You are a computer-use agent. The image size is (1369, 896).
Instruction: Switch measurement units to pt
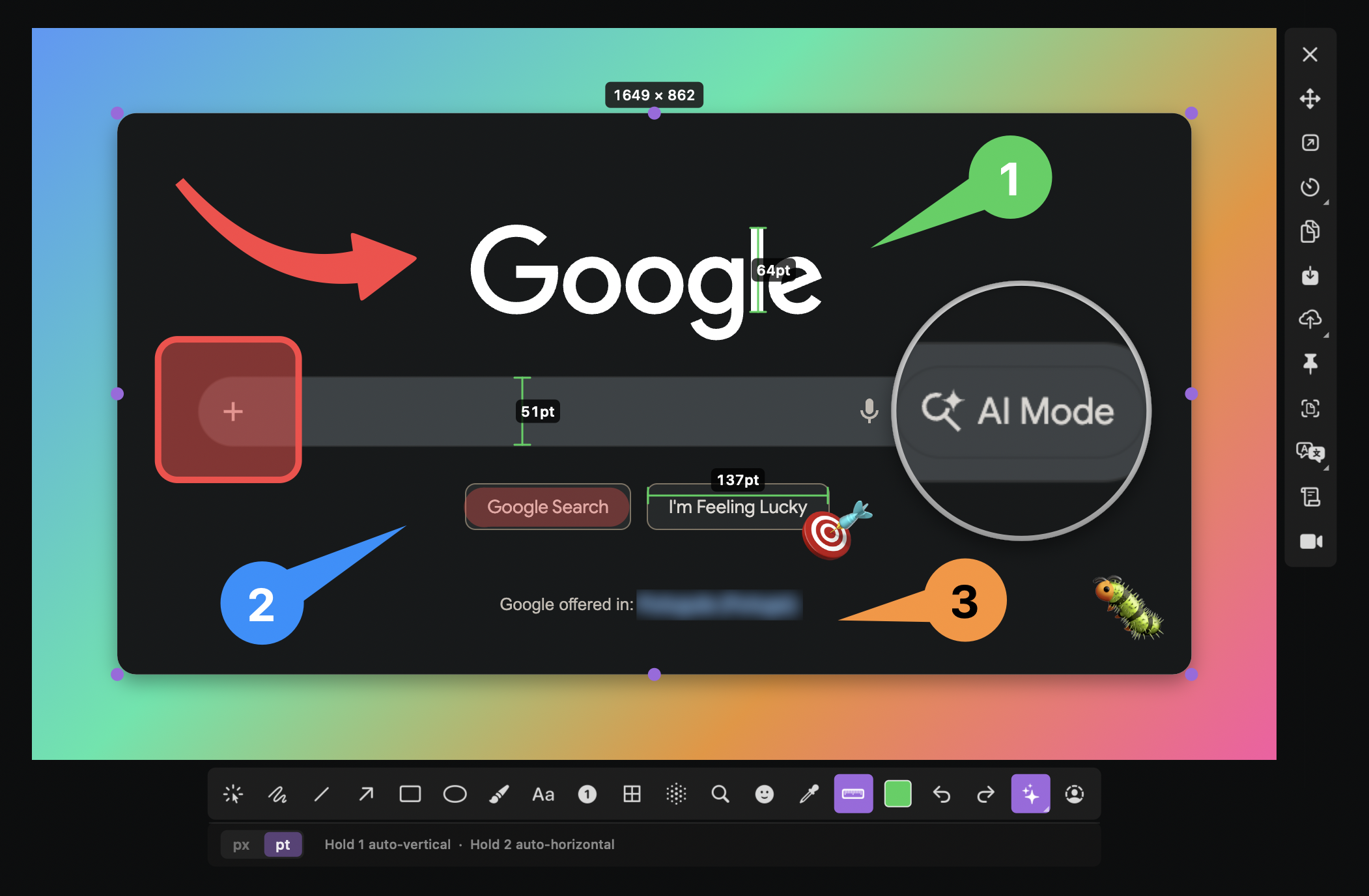pos(283,845)
